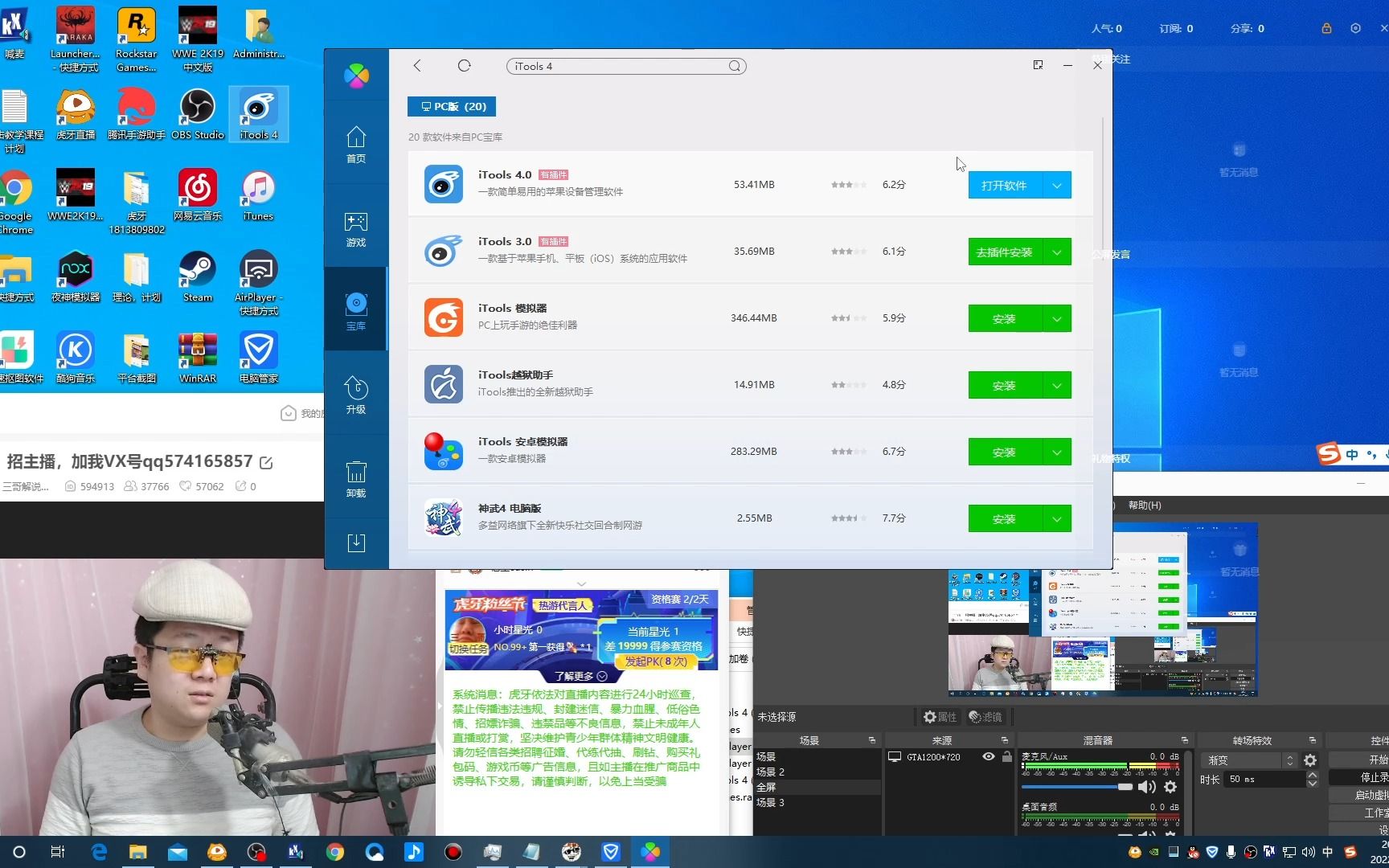Go back with the left arrow button
The image size is (1389, 868).
(417, 66)
